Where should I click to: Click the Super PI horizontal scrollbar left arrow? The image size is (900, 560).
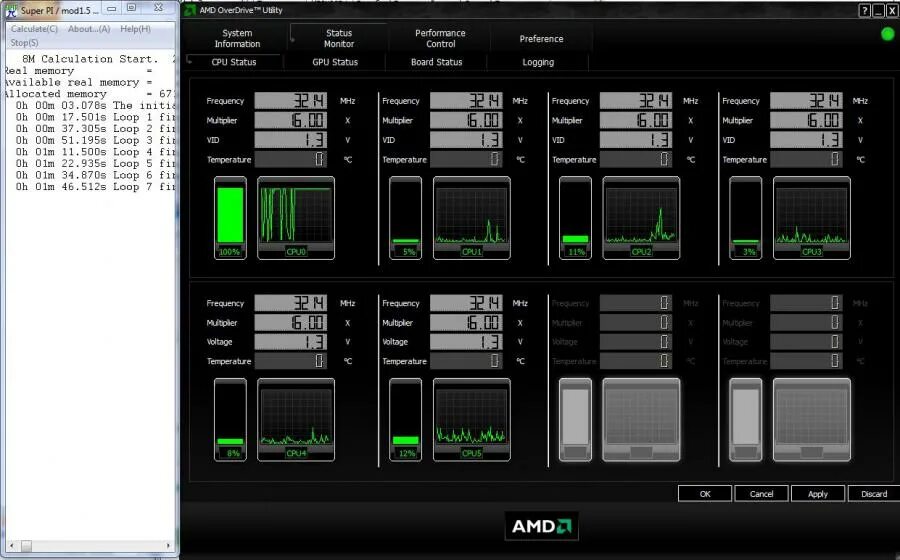point(11,546)
